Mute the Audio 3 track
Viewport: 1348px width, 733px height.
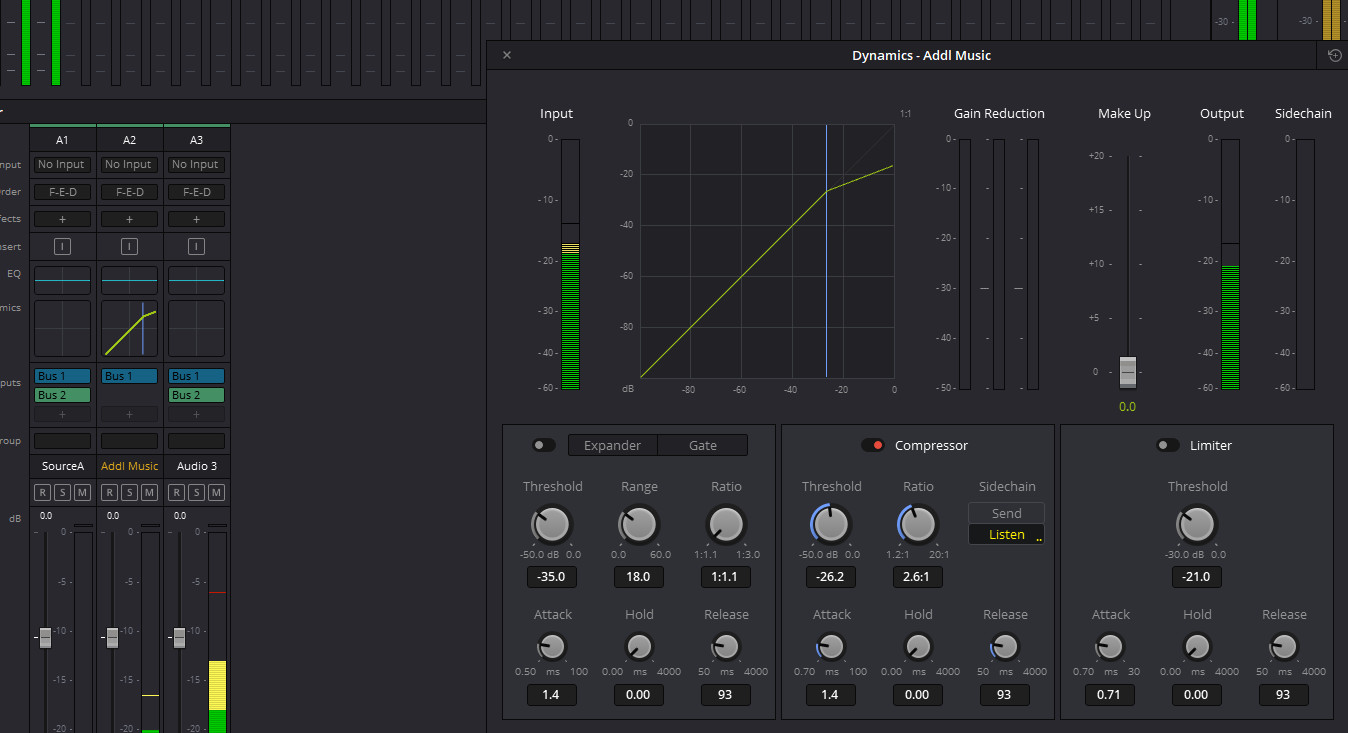coord(216,492)
